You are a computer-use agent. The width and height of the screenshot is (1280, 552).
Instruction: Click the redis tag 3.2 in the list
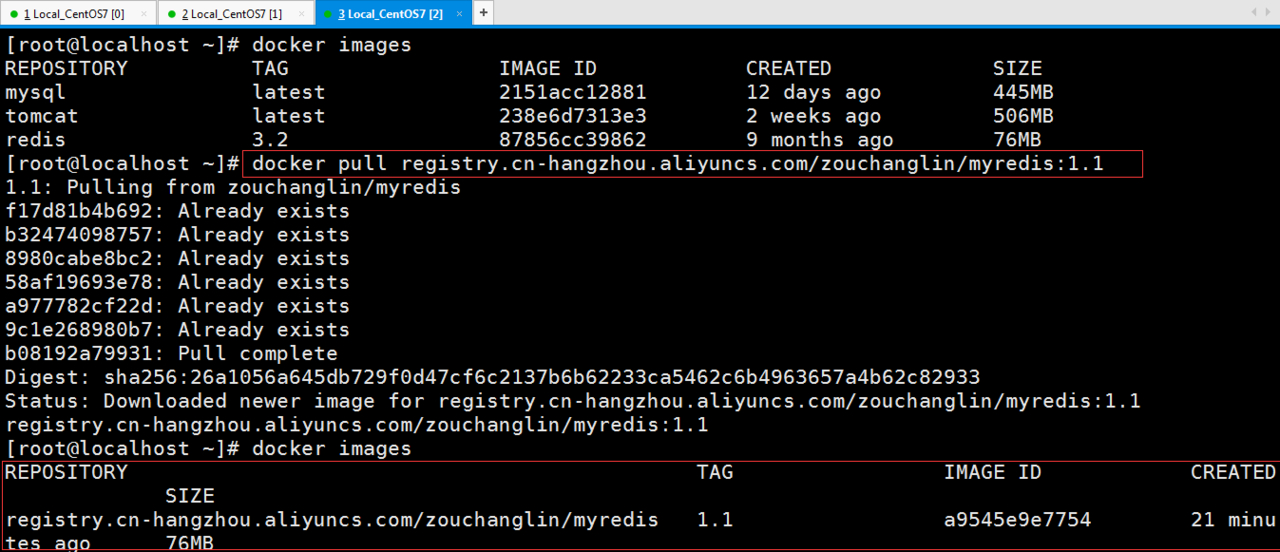click(x=270, y=140)
